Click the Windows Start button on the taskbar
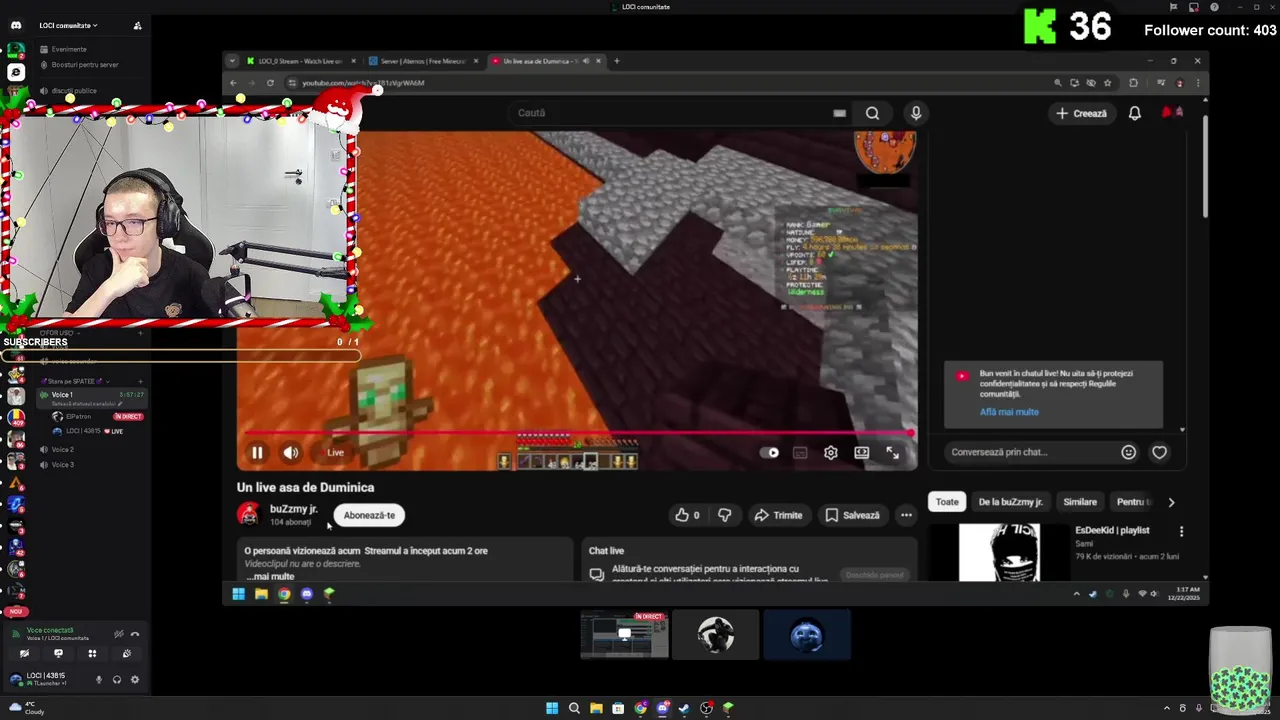 [x=551, y=709]
